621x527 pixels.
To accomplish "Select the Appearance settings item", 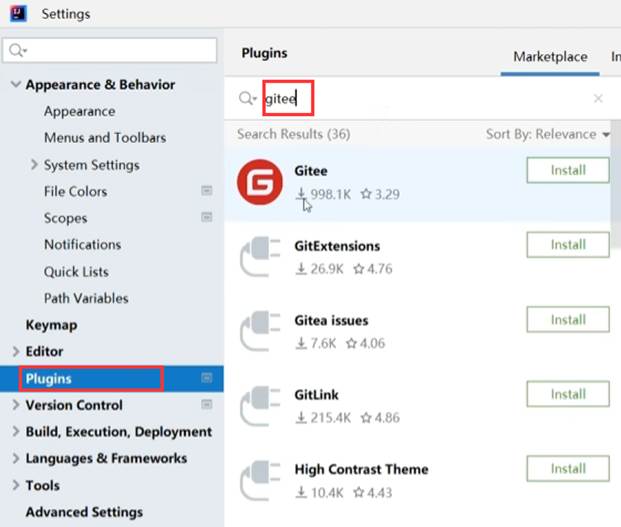I will click(80, 111).
